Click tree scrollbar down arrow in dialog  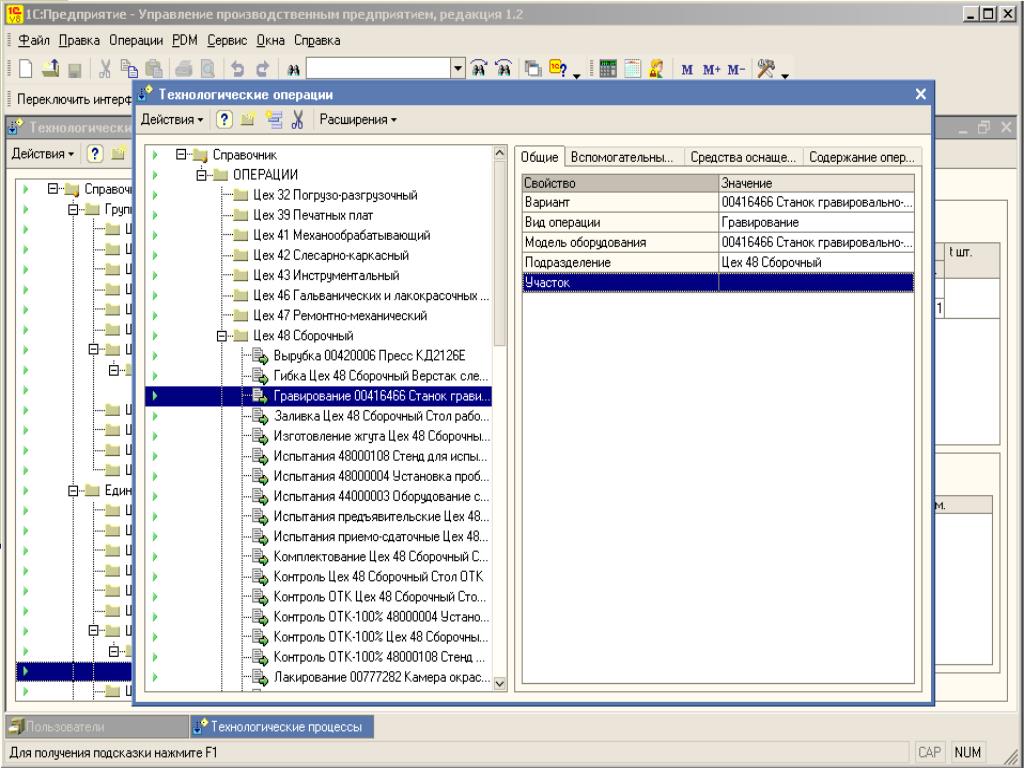500,684
